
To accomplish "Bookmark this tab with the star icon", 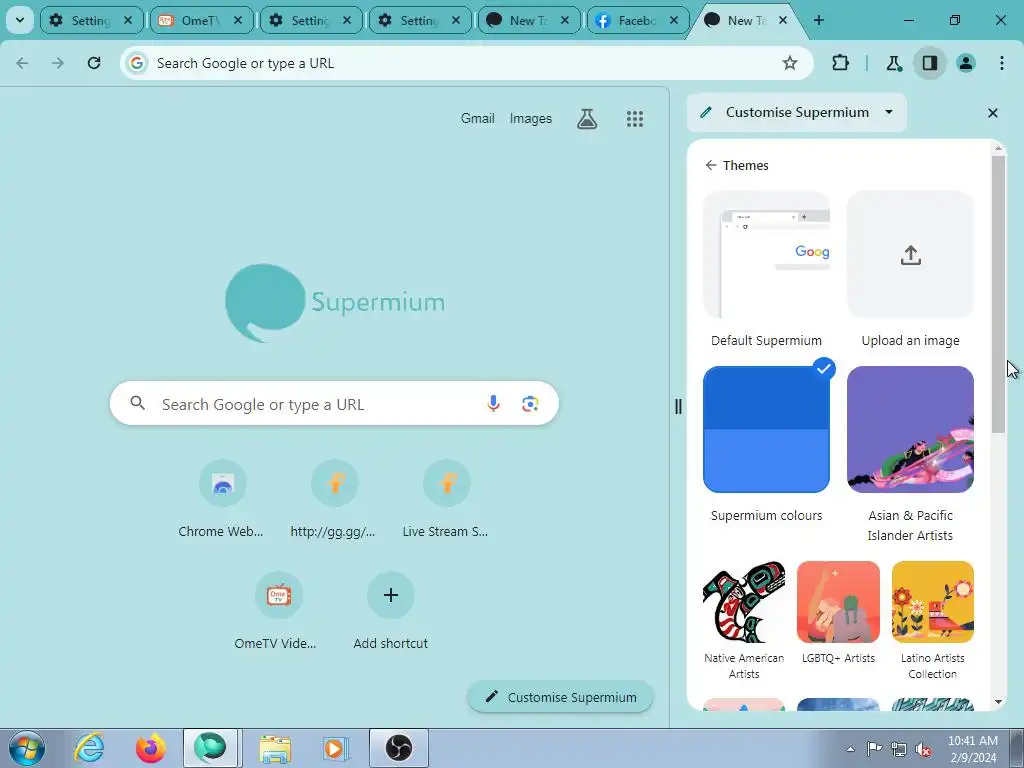I will [790, 63].
